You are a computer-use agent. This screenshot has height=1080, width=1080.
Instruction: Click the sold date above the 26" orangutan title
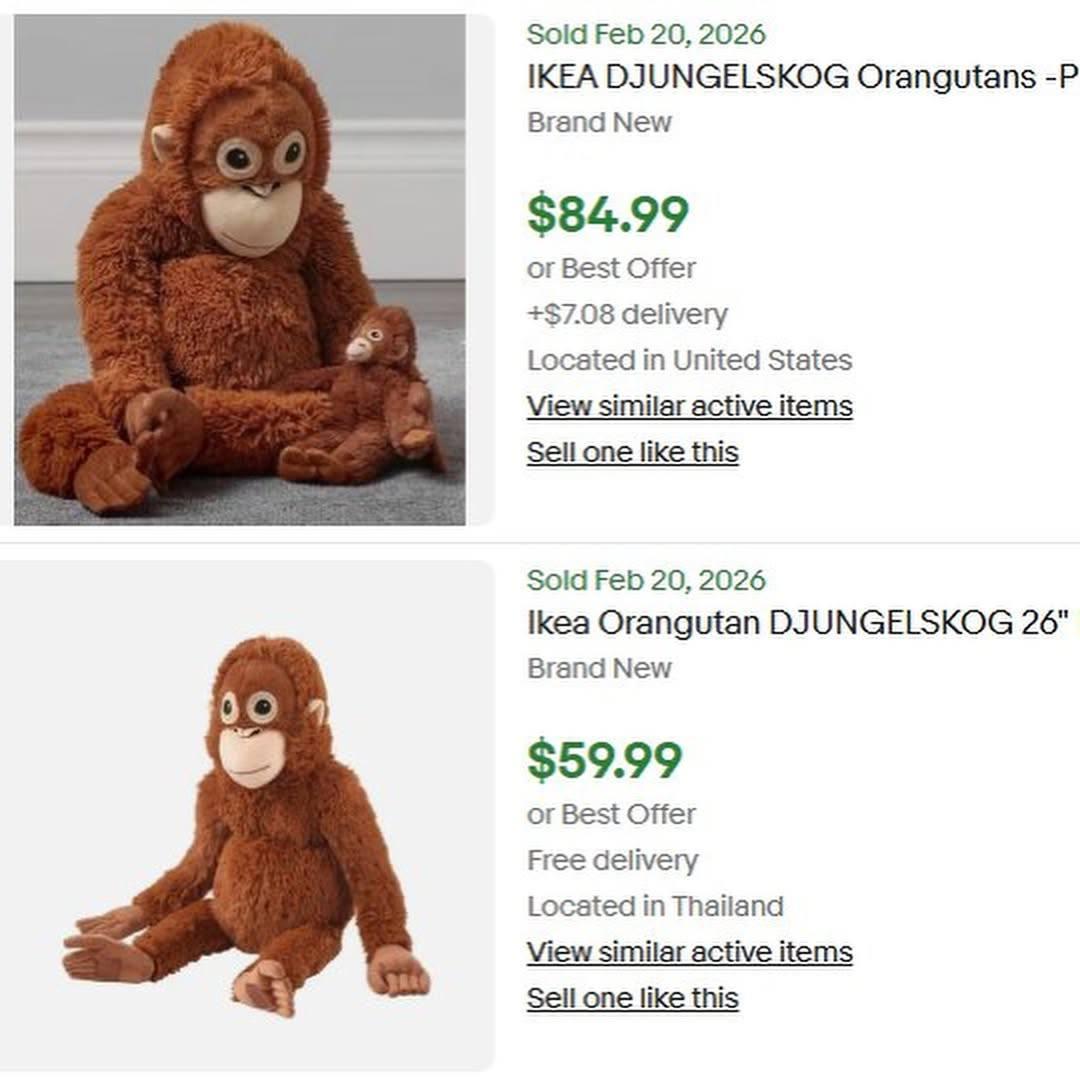tap(646, 580)
